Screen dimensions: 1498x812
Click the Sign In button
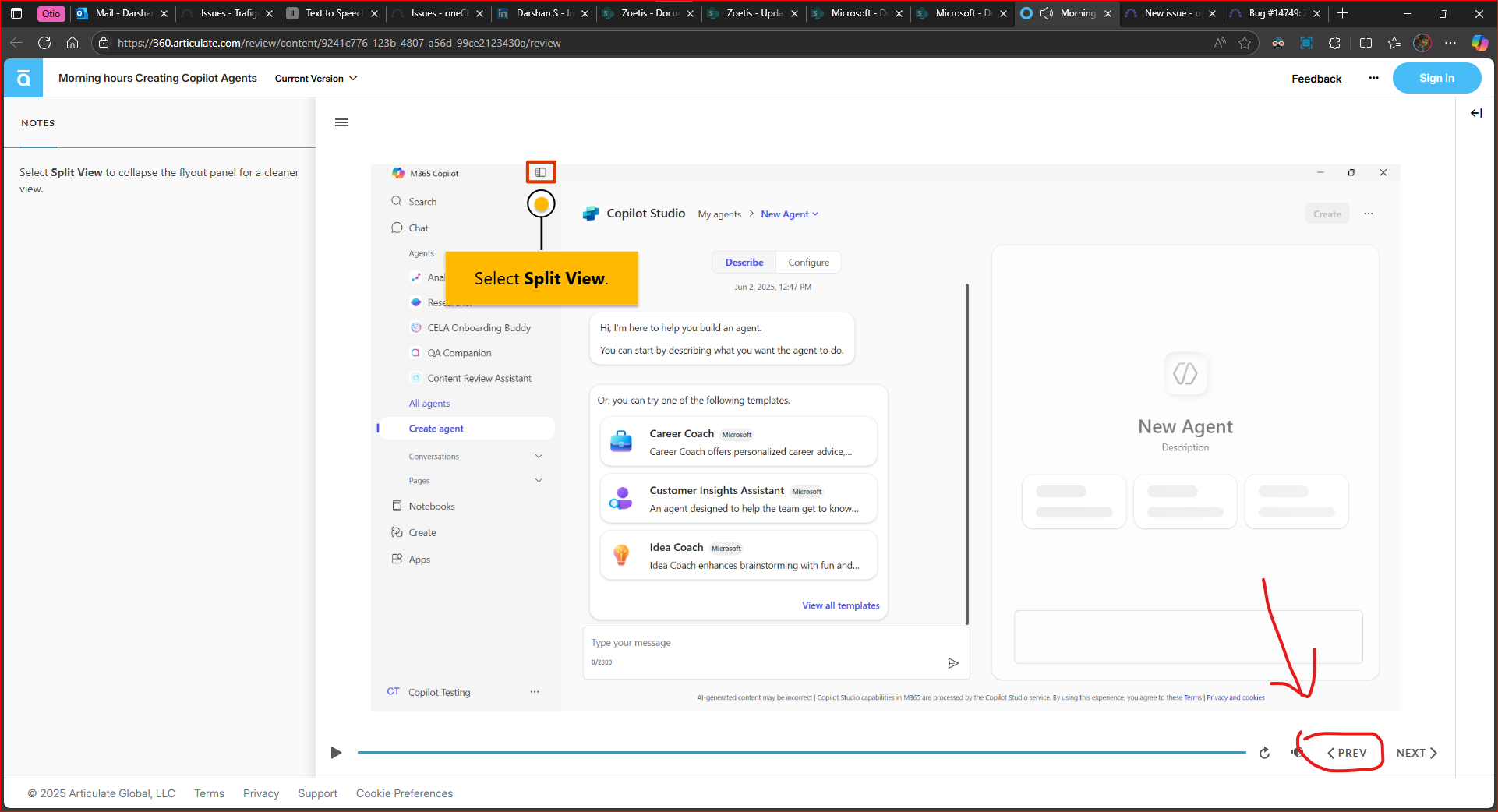(x=1436, y=78)
